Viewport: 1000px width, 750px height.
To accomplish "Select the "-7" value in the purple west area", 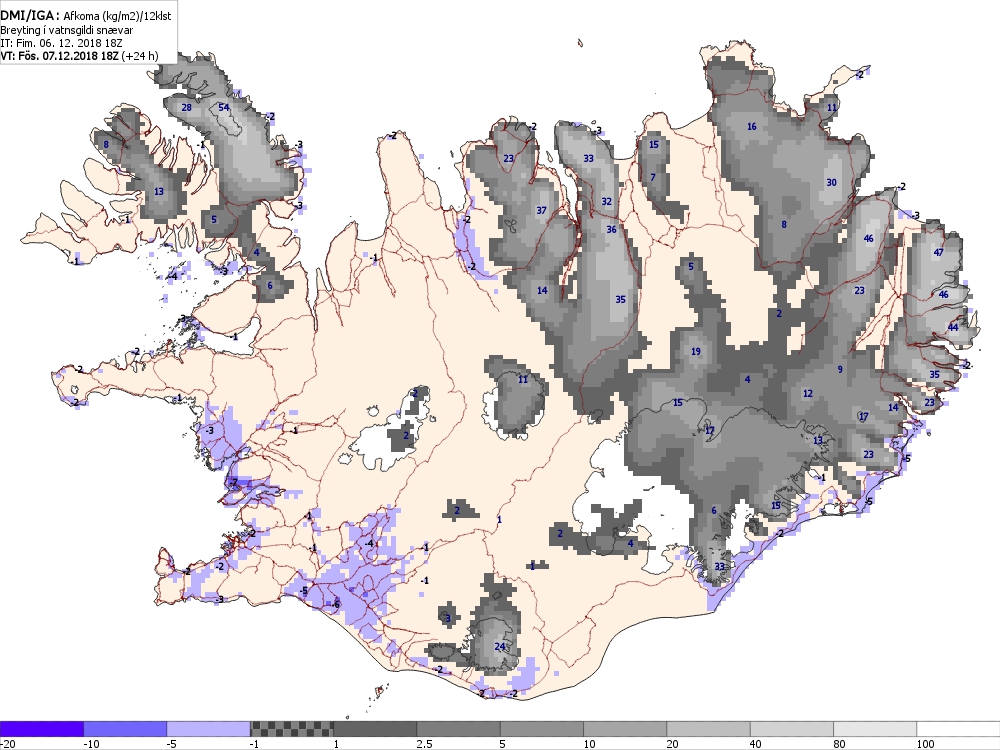I will 234,482.
